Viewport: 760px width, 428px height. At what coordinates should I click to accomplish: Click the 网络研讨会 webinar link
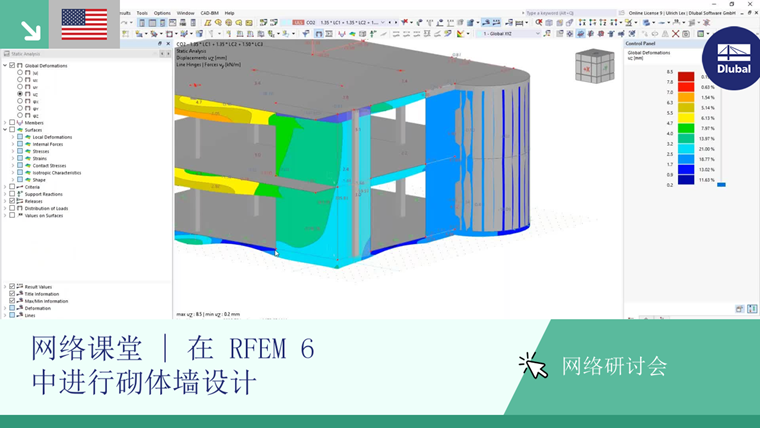[x=614, y=366]
